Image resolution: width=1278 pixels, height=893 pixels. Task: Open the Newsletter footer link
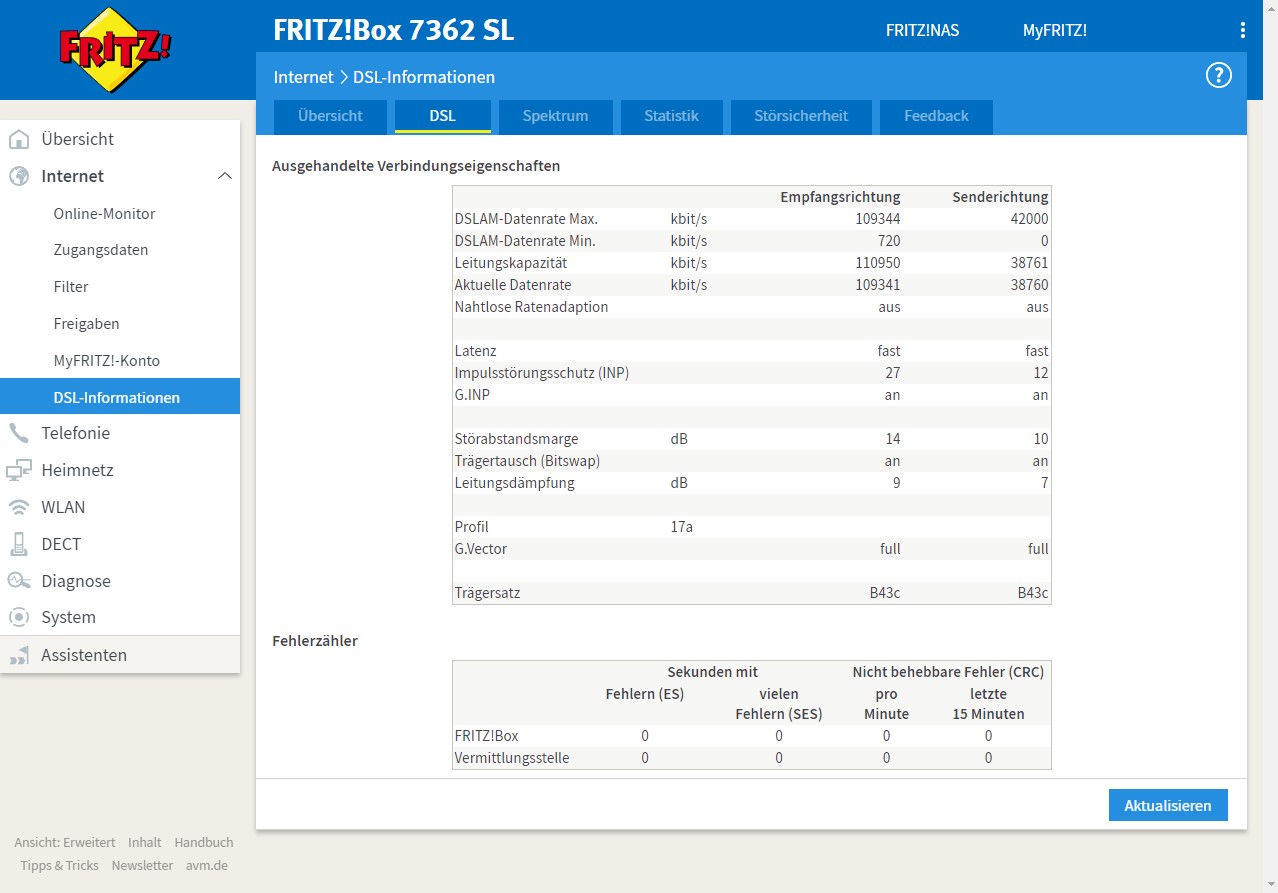coord(142,865)
